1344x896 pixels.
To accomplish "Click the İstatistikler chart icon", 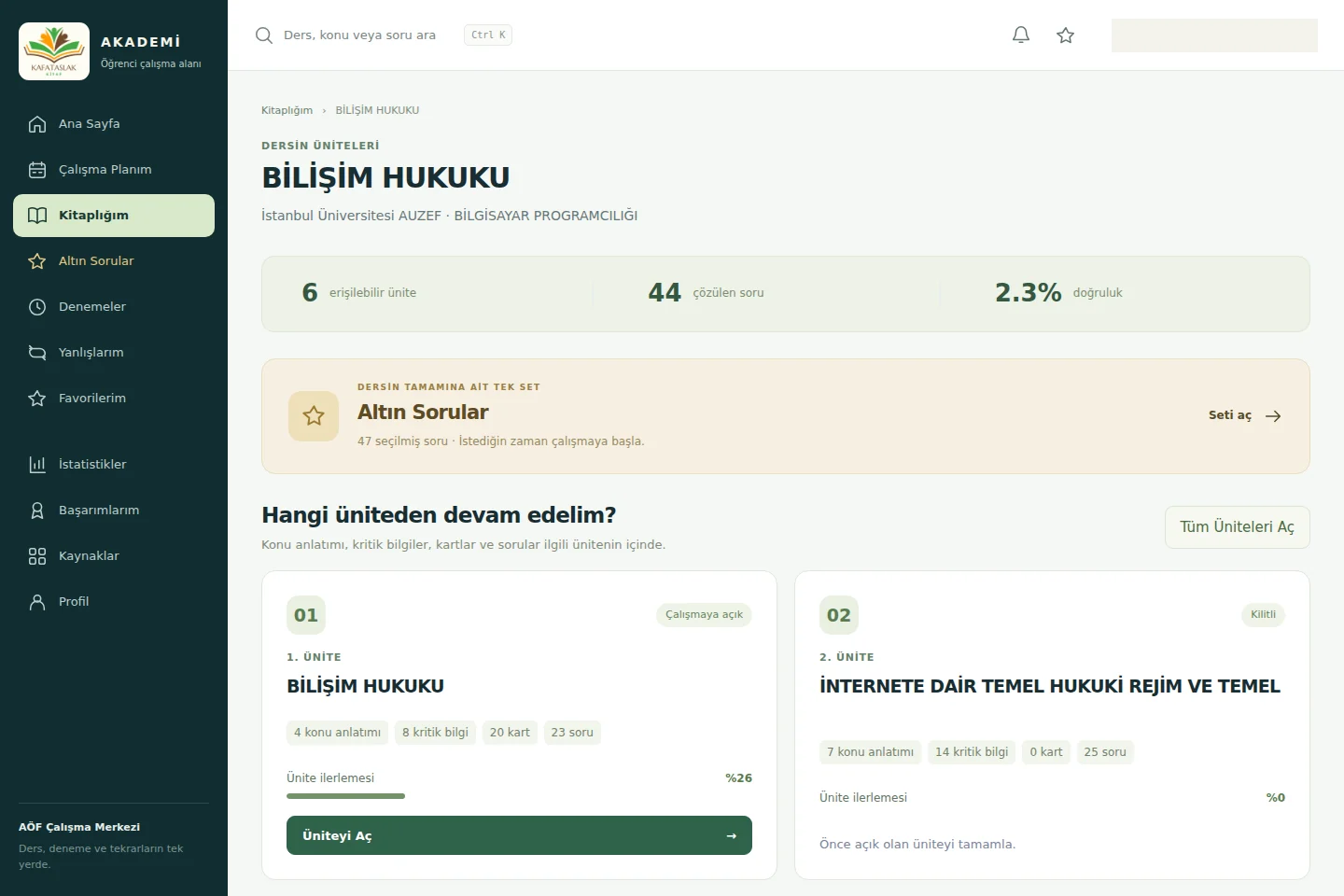I will [37, 465].
